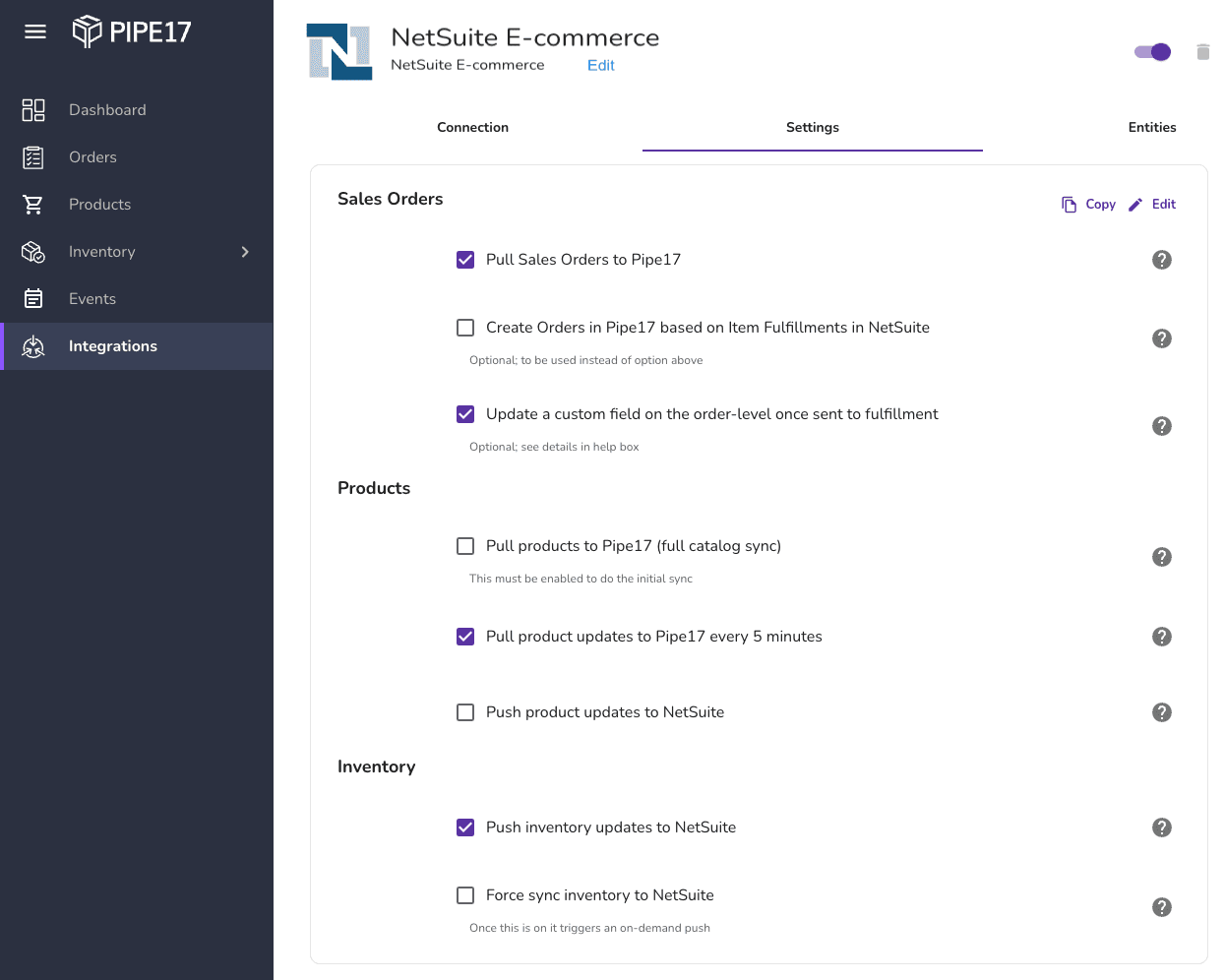
Task: Click the Copy settings icon
Action: 1069,205
